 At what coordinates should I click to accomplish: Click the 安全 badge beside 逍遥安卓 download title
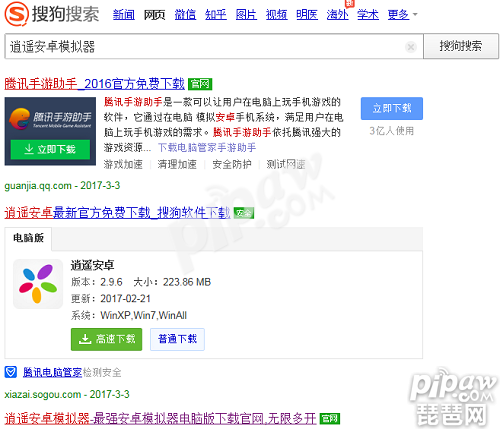point(244,213)
